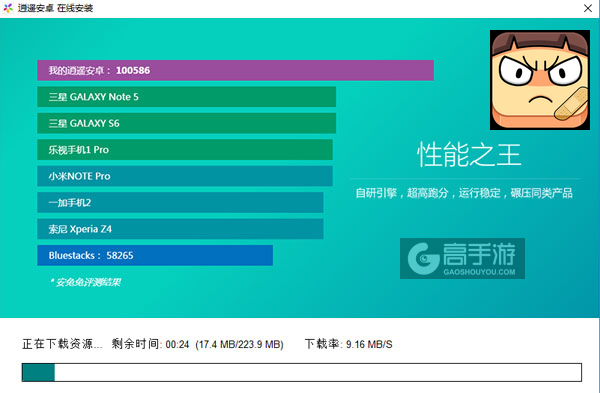Click the 自研引擎 description line
600x393 pixels.
[464, 193]
